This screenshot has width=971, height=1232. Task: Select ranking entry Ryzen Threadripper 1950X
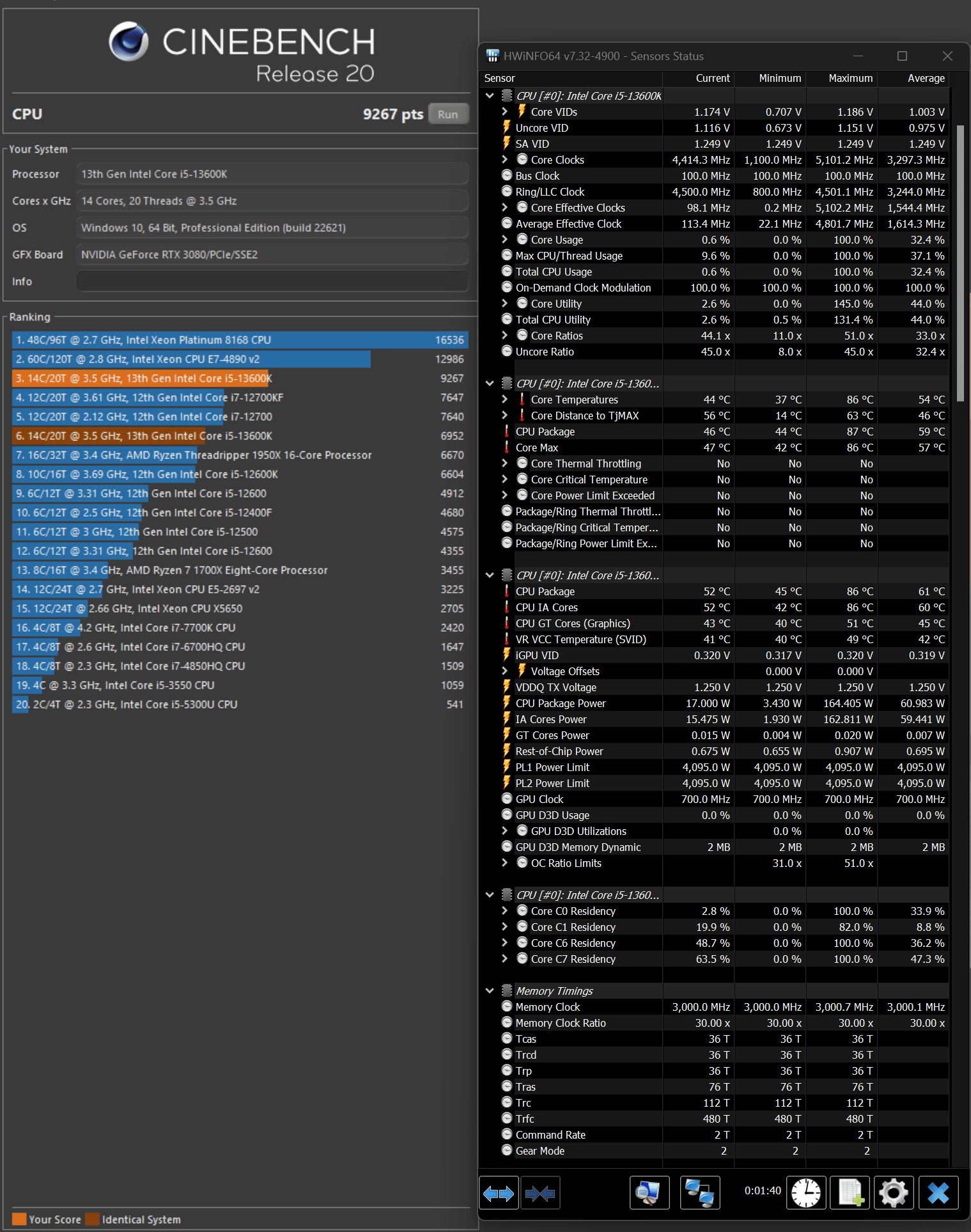240,455
